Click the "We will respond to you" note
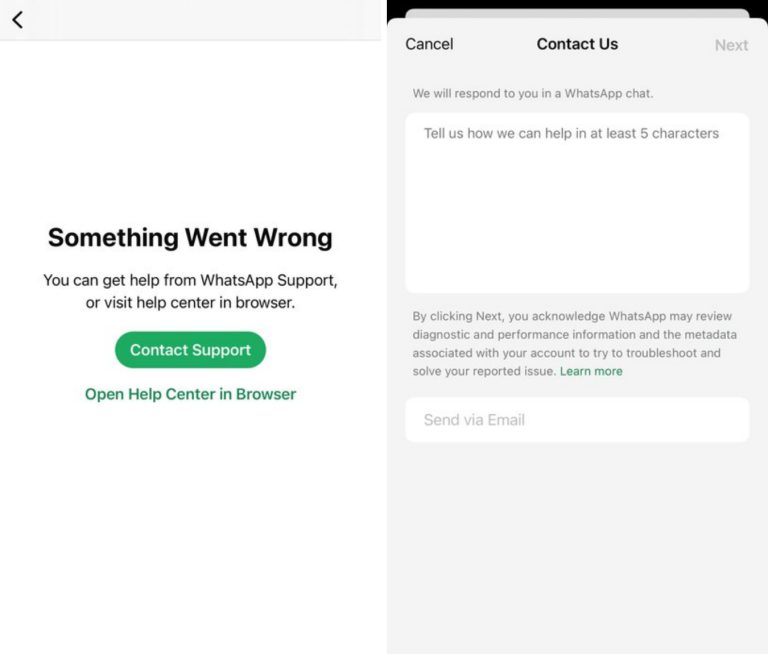 [533, 93]
